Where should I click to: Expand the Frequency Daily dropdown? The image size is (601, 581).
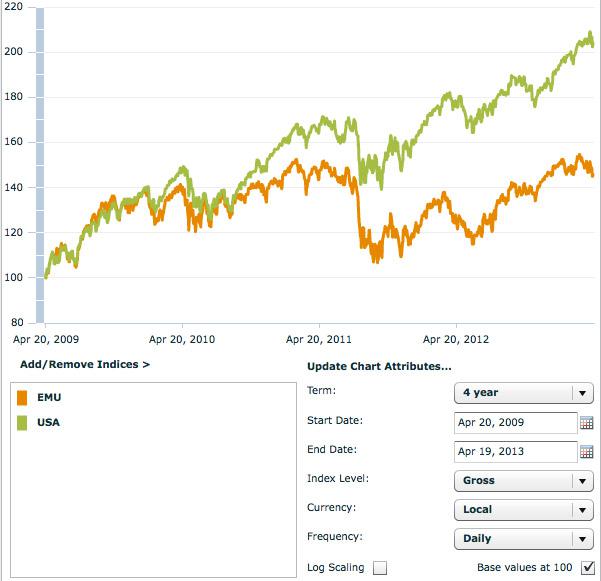point(523,539)
